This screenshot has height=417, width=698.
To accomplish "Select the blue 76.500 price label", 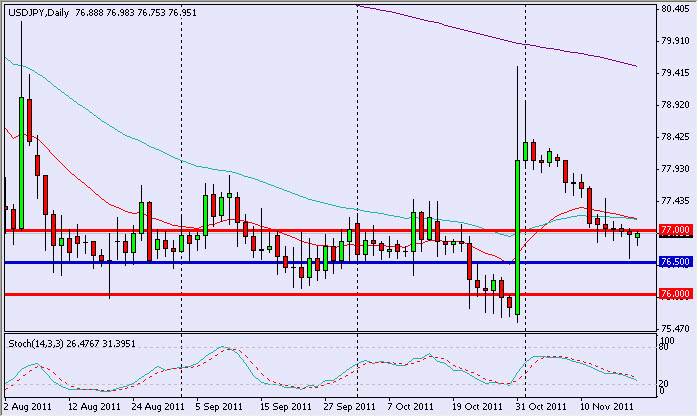I will (675, 262).
